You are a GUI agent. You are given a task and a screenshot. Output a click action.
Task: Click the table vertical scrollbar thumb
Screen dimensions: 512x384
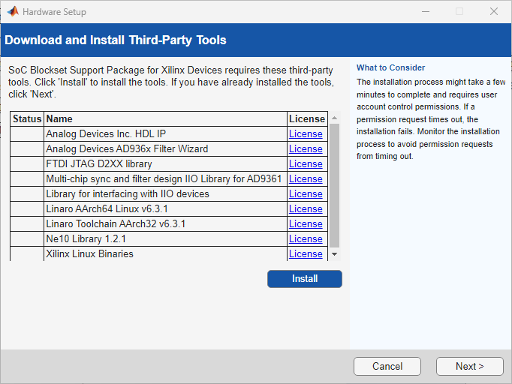335,185
